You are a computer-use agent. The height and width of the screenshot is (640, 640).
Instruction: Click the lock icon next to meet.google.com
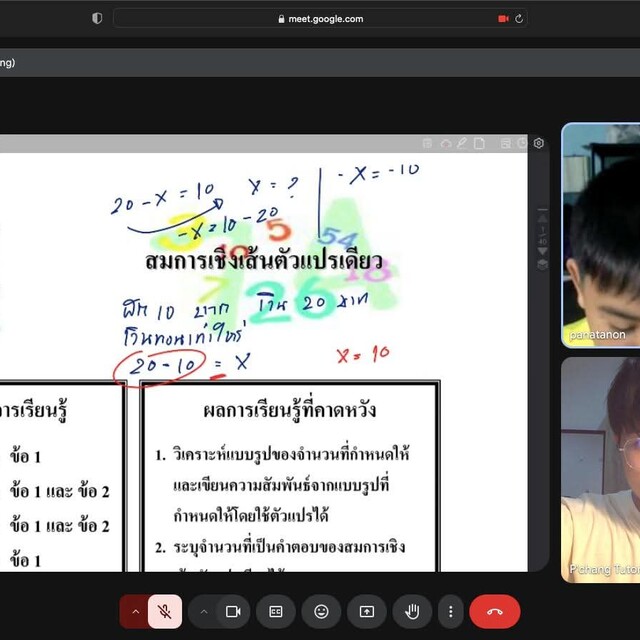tap(281, 19)
